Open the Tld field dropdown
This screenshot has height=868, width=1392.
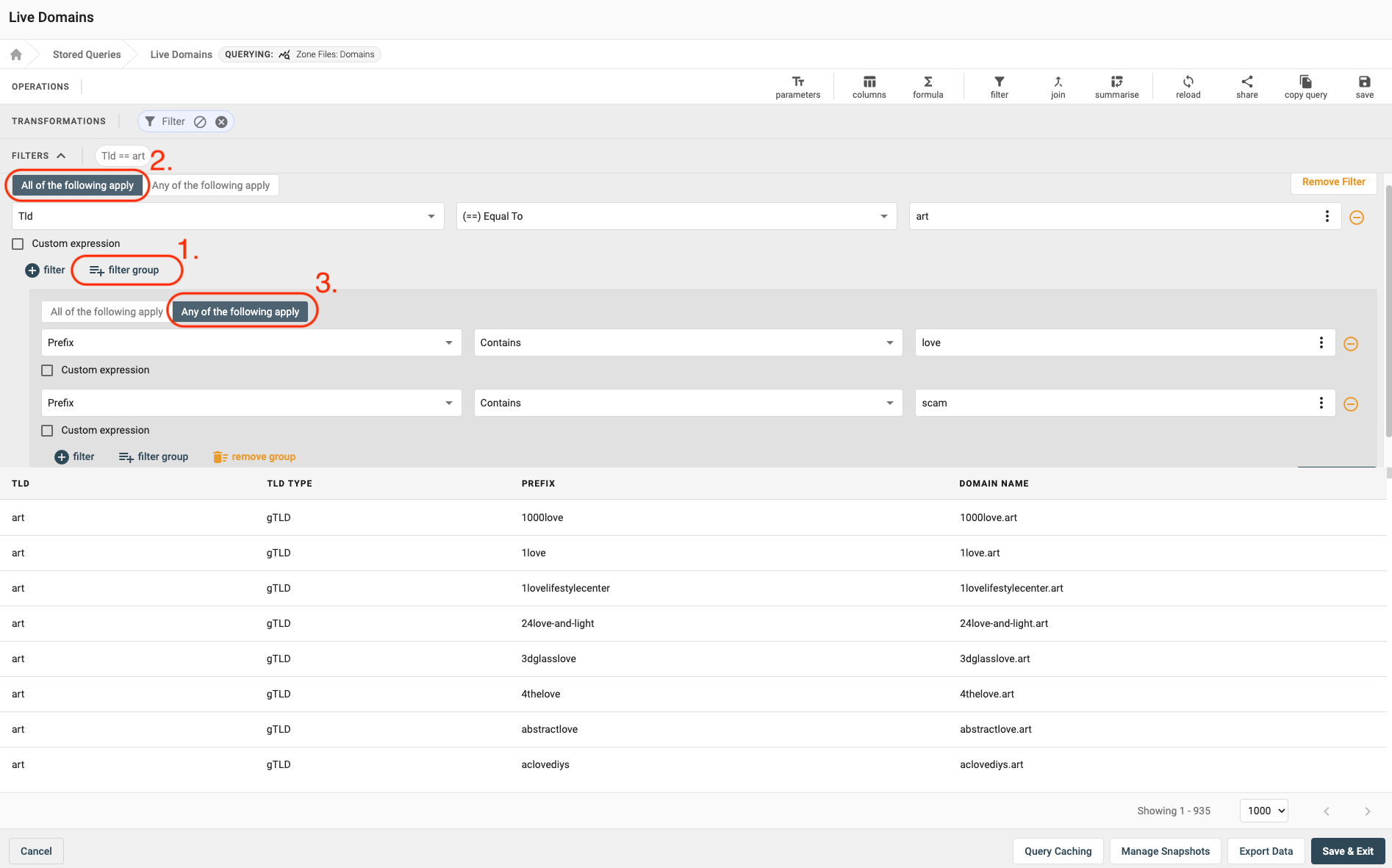click(228, 216)
